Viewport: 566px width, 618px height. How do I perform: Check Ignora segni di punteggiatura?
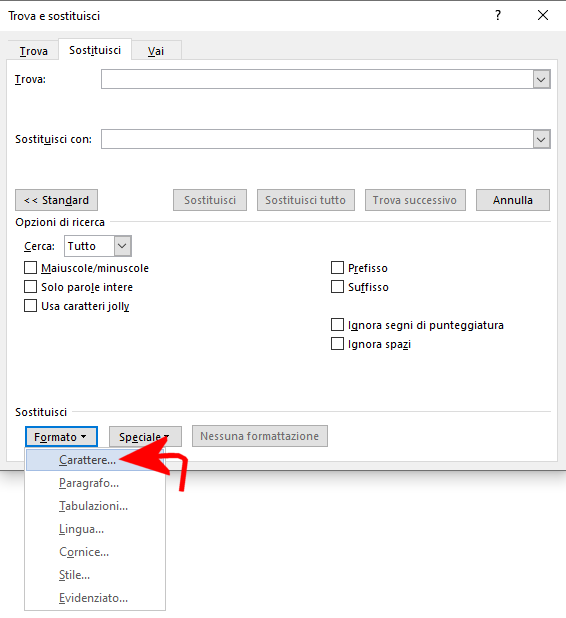click(337, 325)
